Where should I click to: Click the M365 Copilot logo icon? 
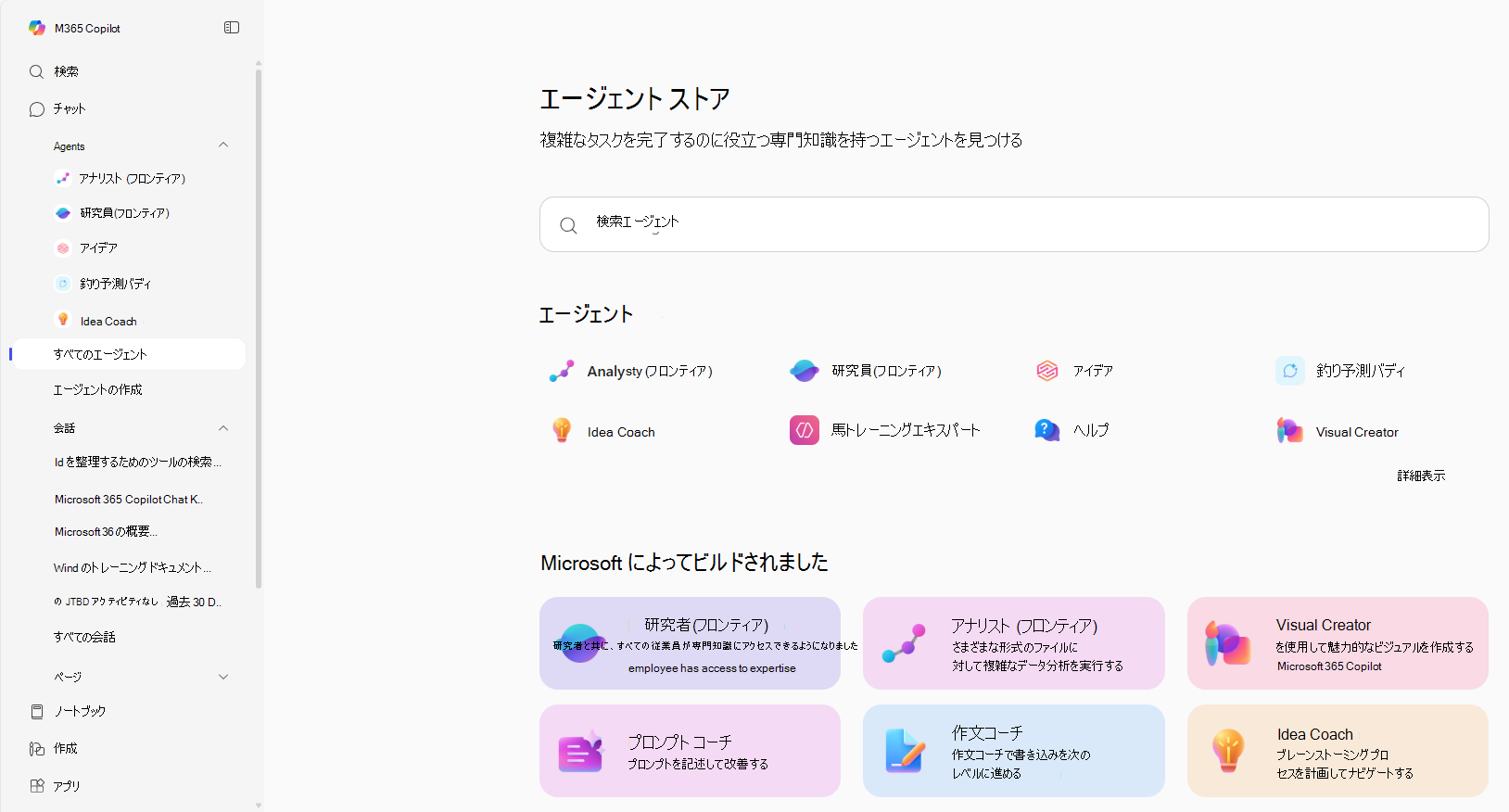pyautogui.click(x=37, y=28)
